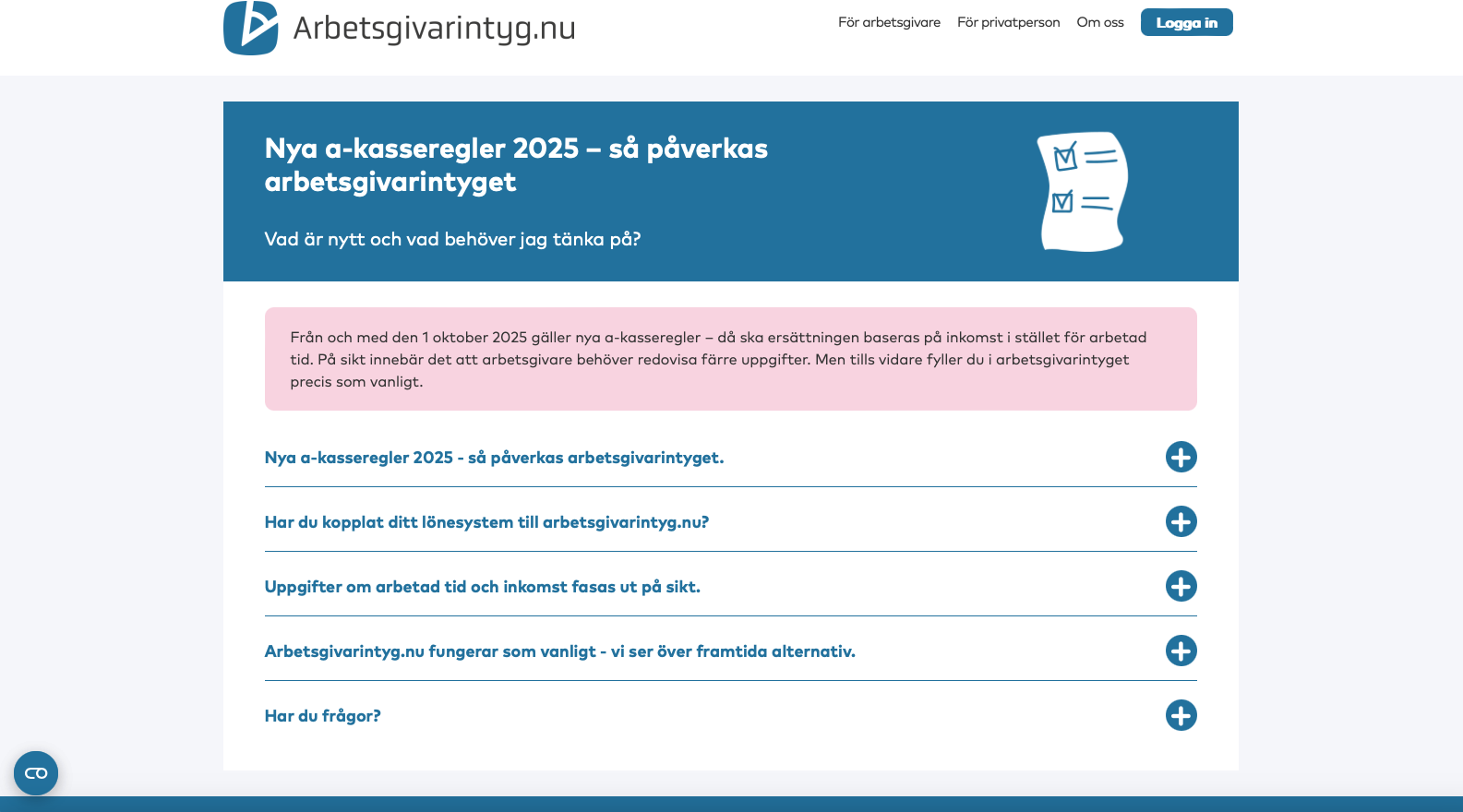Open the Om oss page
The width and height of the screenshot is (1463, 812).
pyautogui.click(x=1099, y=22)
